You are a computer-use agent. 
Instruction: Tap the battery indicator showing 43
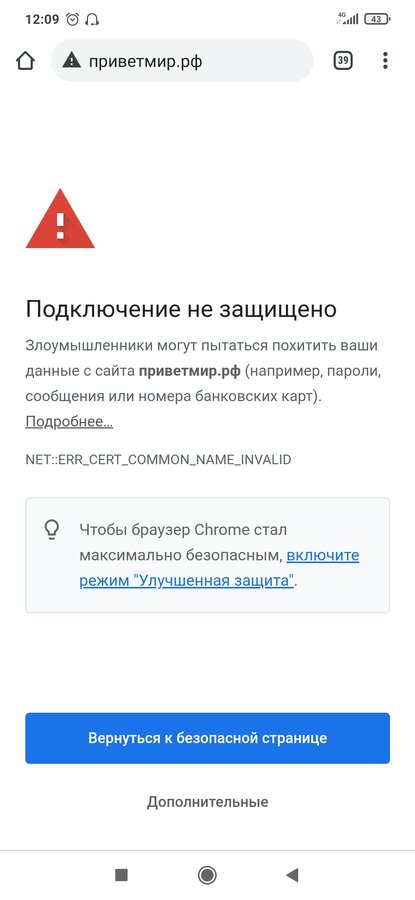(x=377, y=19)
